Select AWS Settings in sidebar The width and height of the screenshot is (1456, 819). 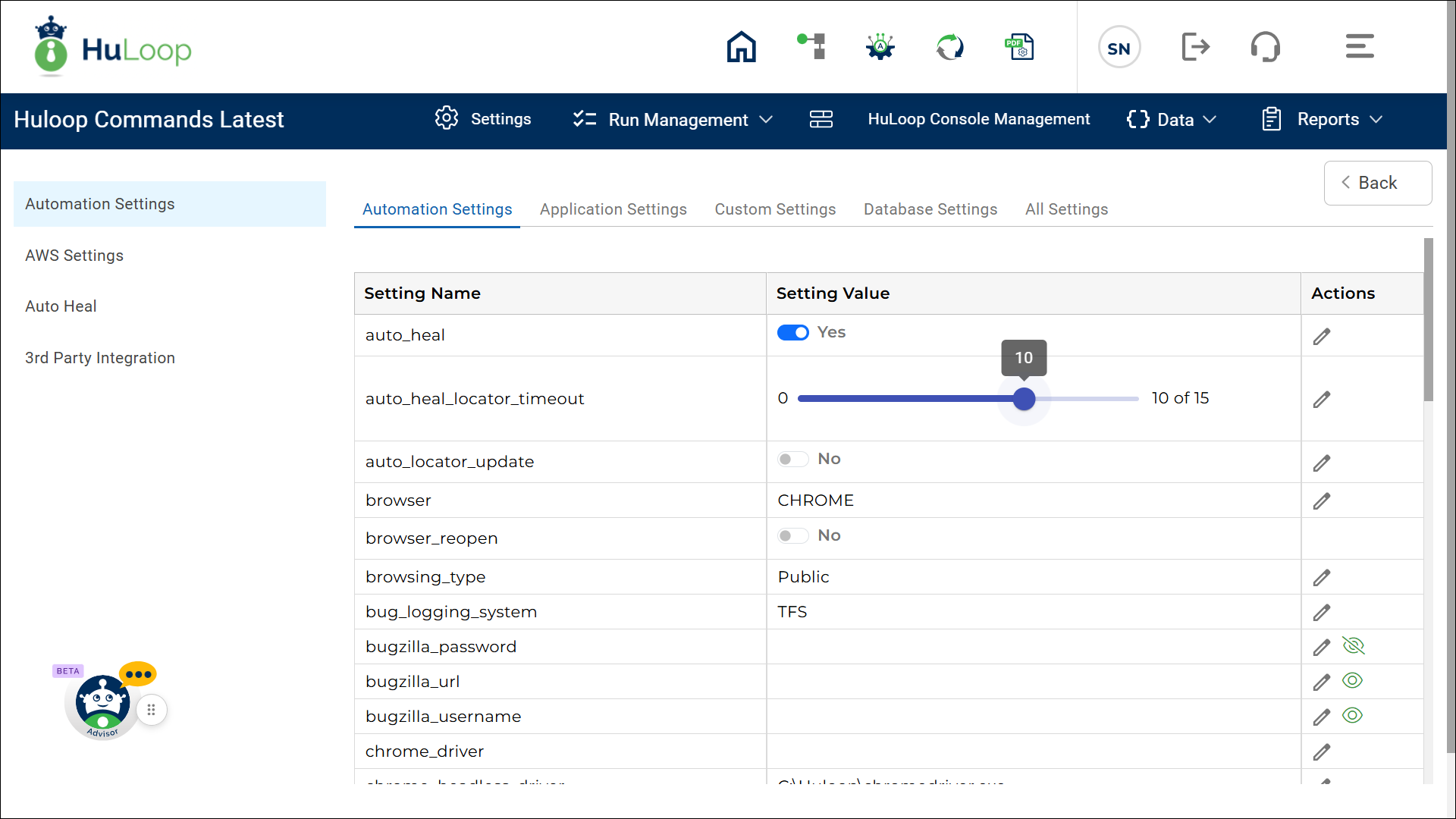(74, 256)
